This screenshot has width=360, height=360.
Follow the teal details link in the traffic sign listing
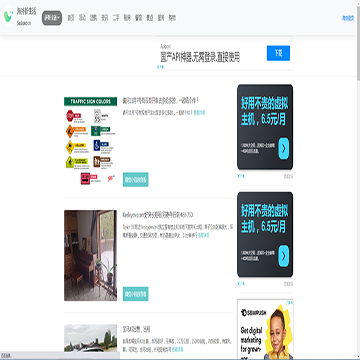199,113
